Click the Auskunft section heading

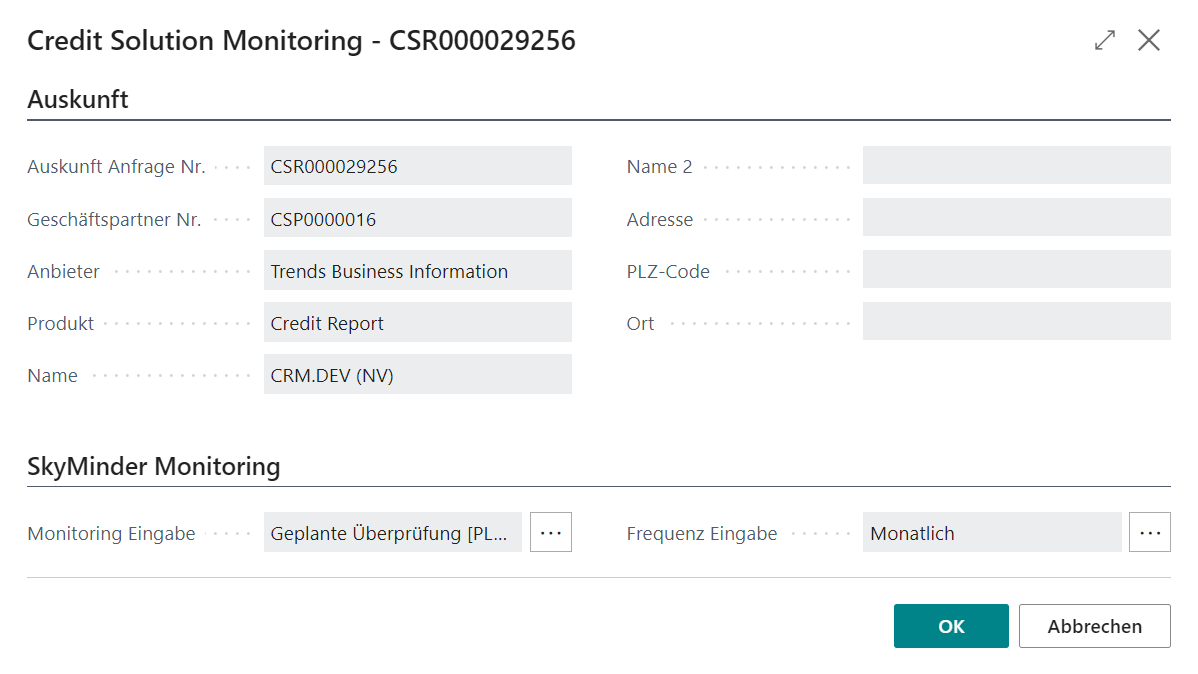pyautogui.click(x=78, y=99)
